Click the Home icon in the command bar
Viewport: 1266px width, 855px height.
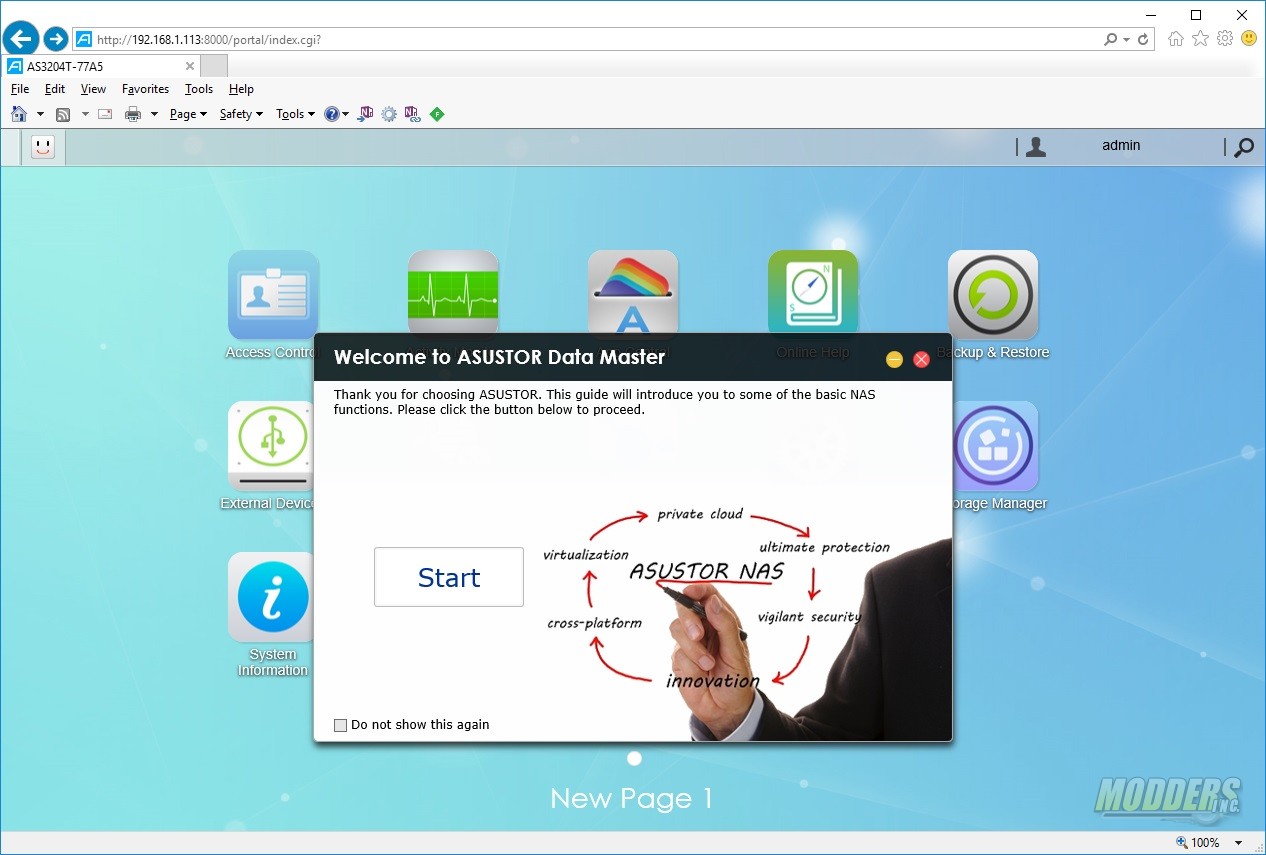point(19,114)
